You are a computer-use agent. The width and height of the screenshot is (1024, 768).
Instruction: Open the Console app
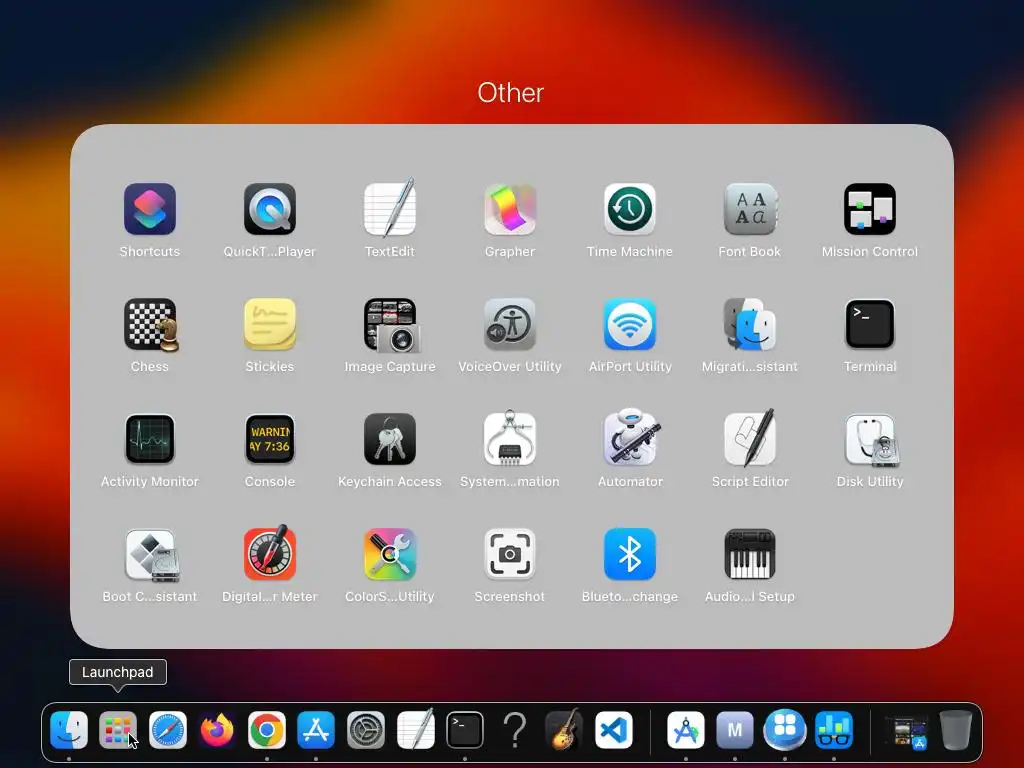[270, 440]
